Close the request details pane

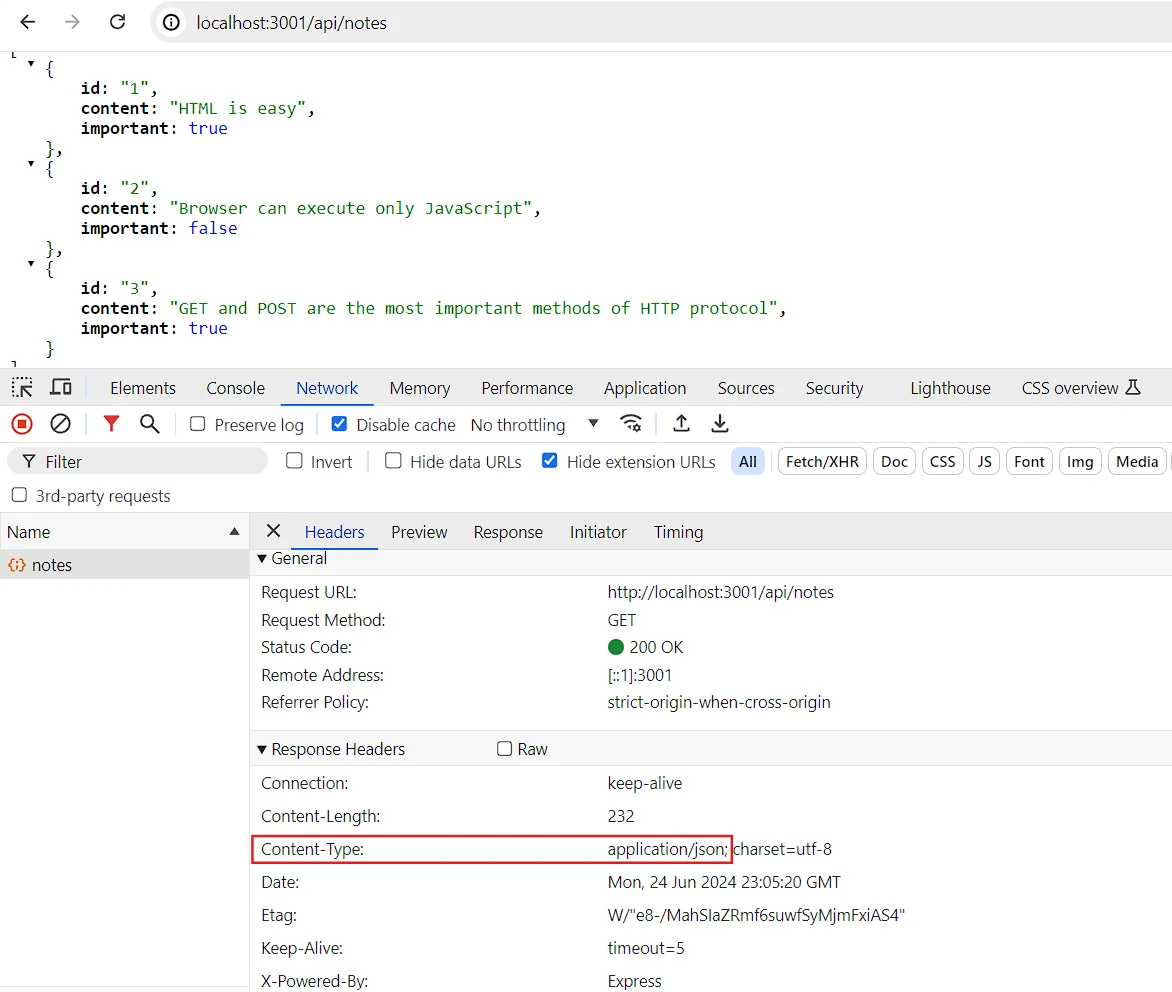point(274,531)
